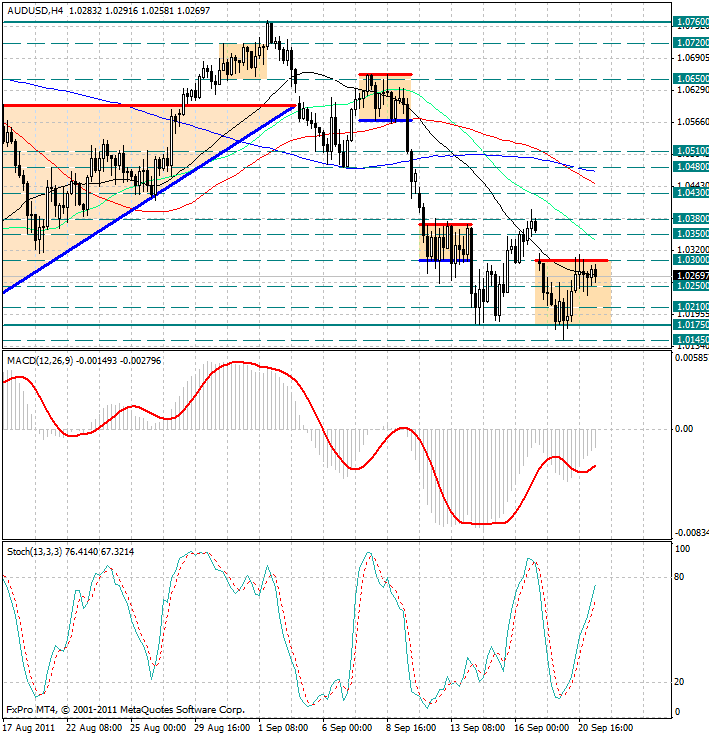Click the 1.0650 price level label
The width and height of the screenshot is (709, 735).
[x=691, y=79]
